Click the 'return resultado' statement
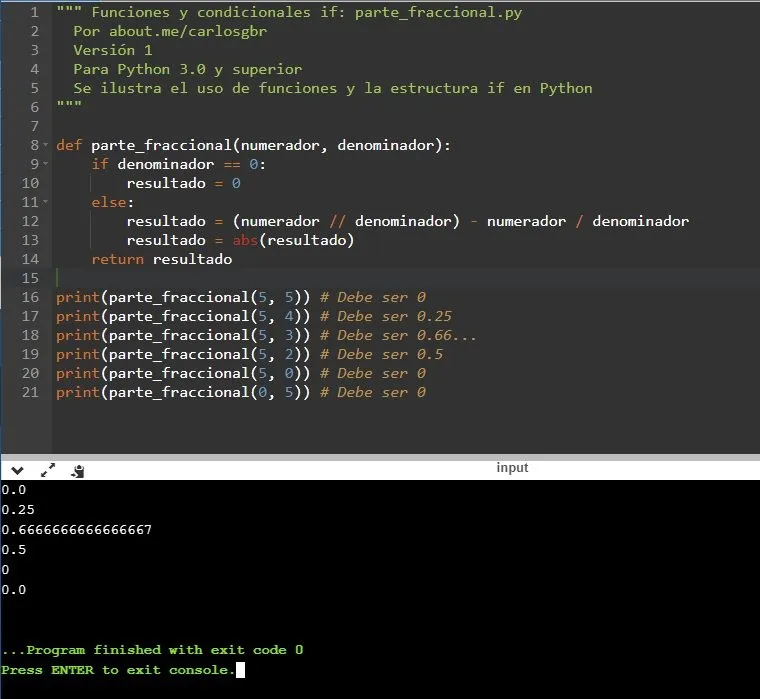Viewport: 760px width, 699px height. pyautogui.click(x=162, y=259)
